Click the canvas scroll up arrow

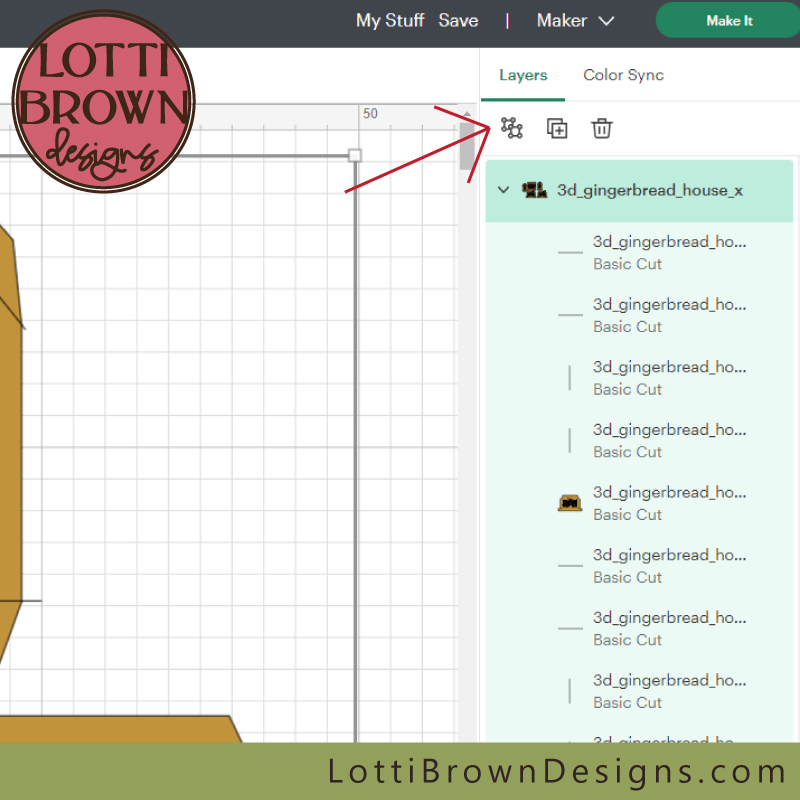[x=467, y=114]
